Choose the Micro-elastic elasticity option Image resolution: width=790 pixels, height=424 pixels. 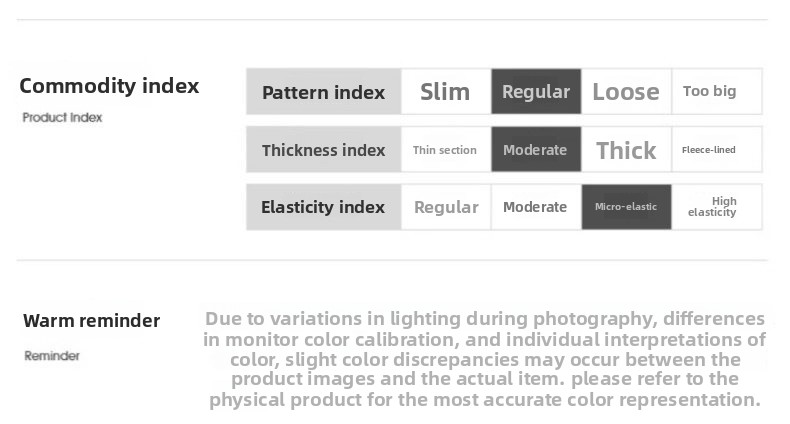(626, 207)
